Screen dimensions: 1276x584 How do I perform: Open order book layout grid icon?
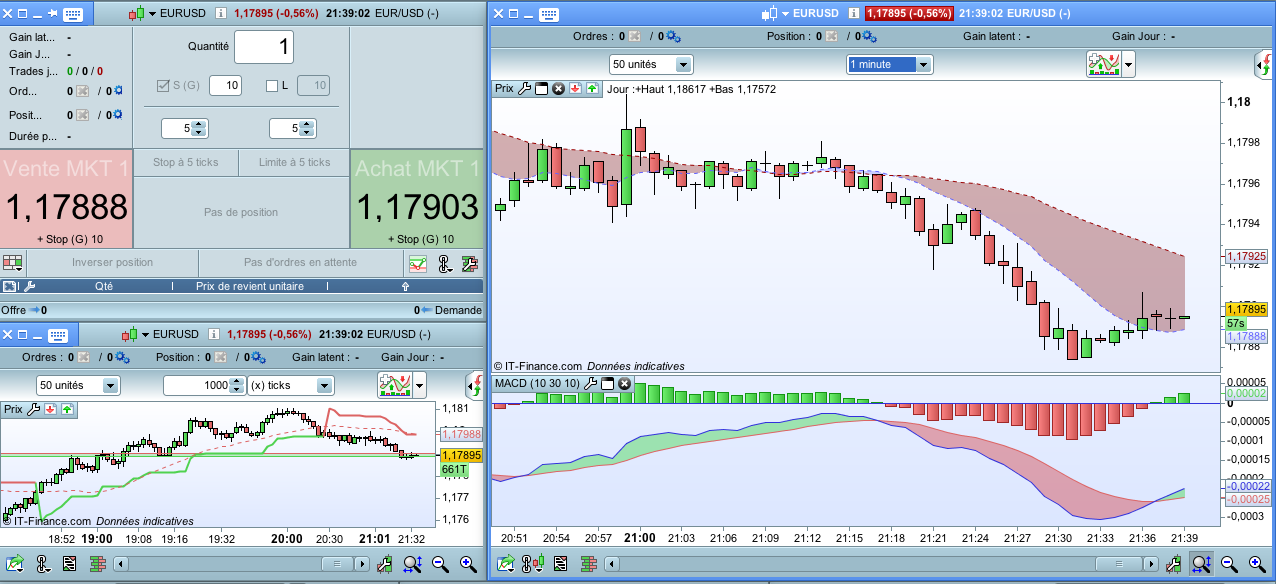[12, 263]
